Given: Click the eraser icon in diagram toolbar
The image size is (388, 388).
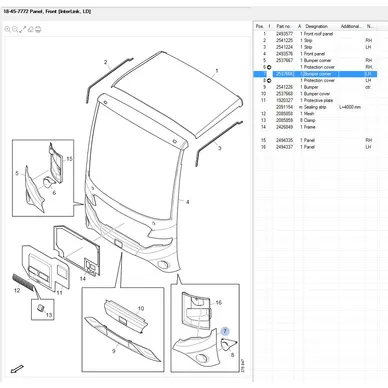Looking at the screenshot, I should (x=31, y=30).
